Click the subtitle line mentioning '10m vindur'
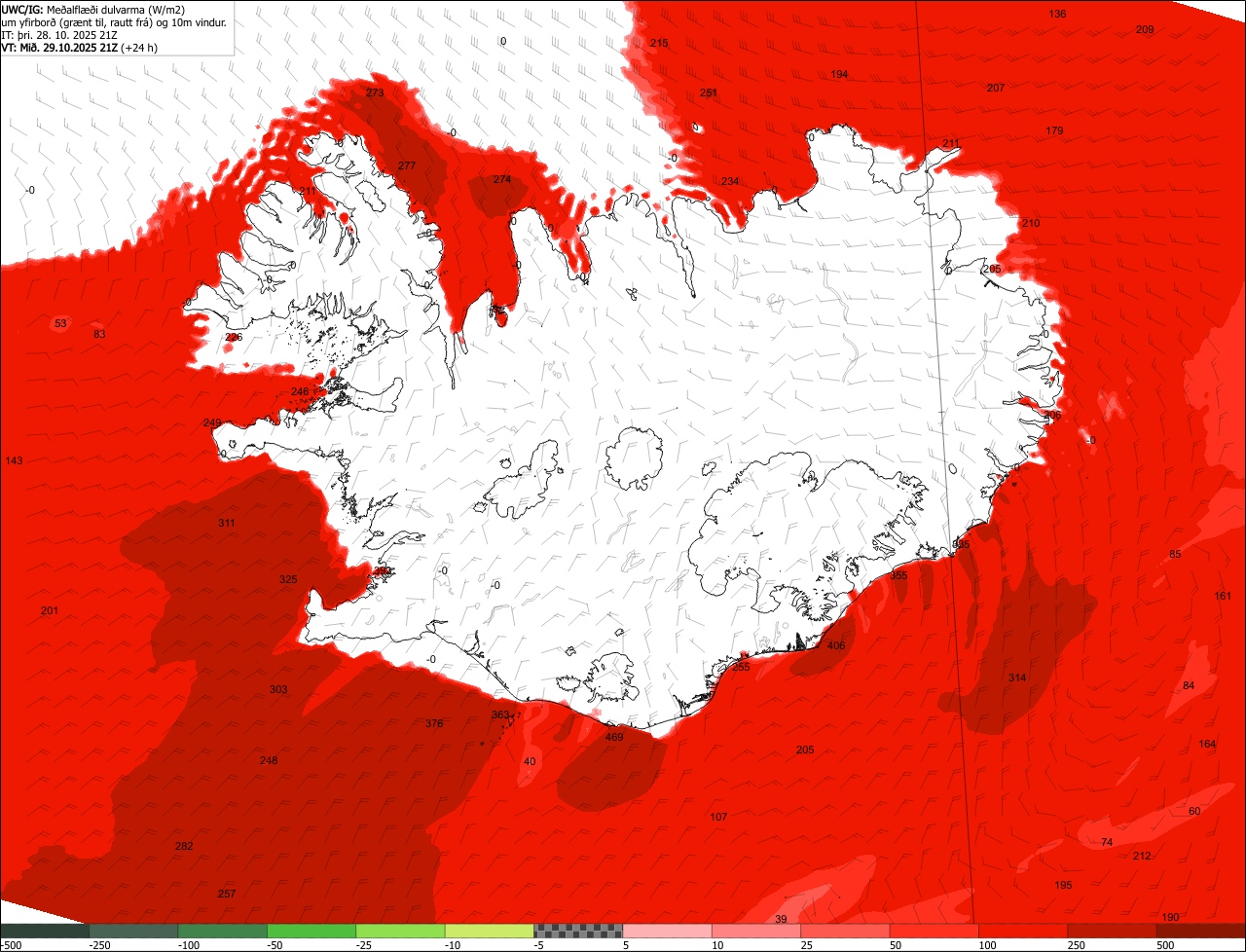 [114, 22]
